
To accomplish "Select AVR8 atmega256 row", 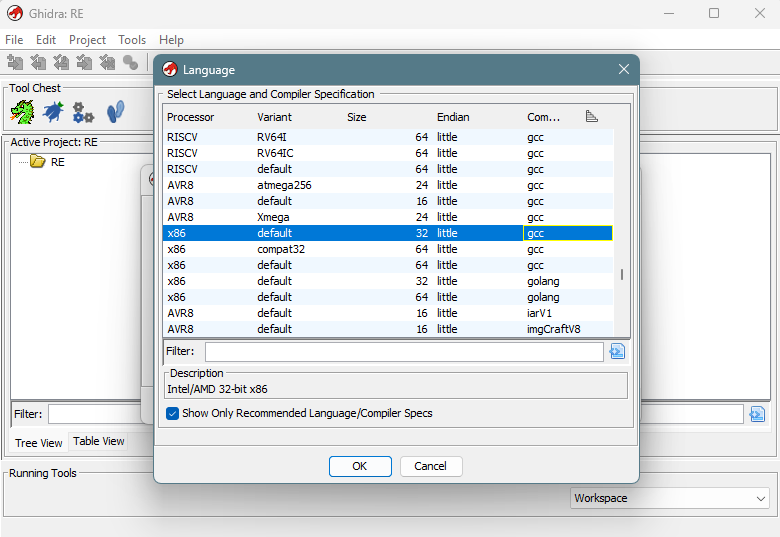I will tap(389, 185).
